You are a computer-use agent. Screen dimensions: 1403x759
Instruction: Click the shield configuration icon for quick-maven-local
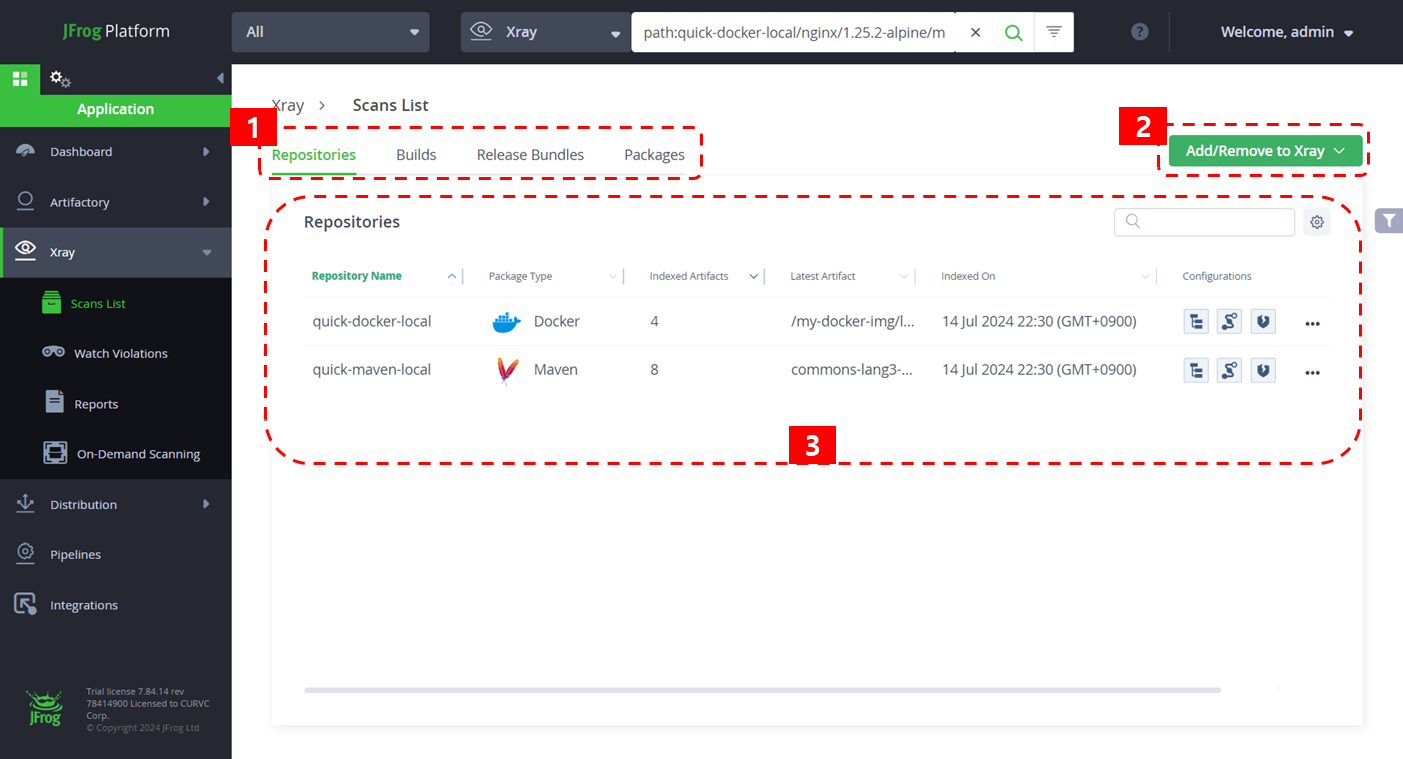[x=1263, y=370]
